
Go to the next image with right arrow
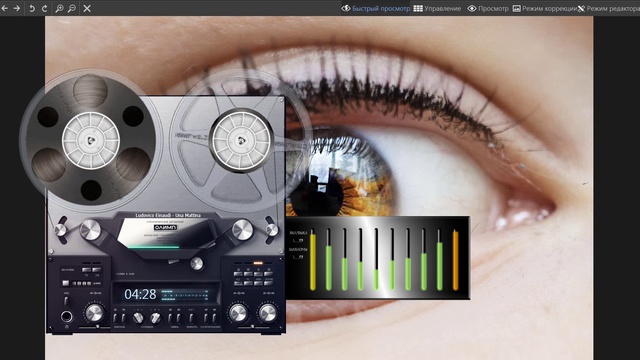coord(17,8)
